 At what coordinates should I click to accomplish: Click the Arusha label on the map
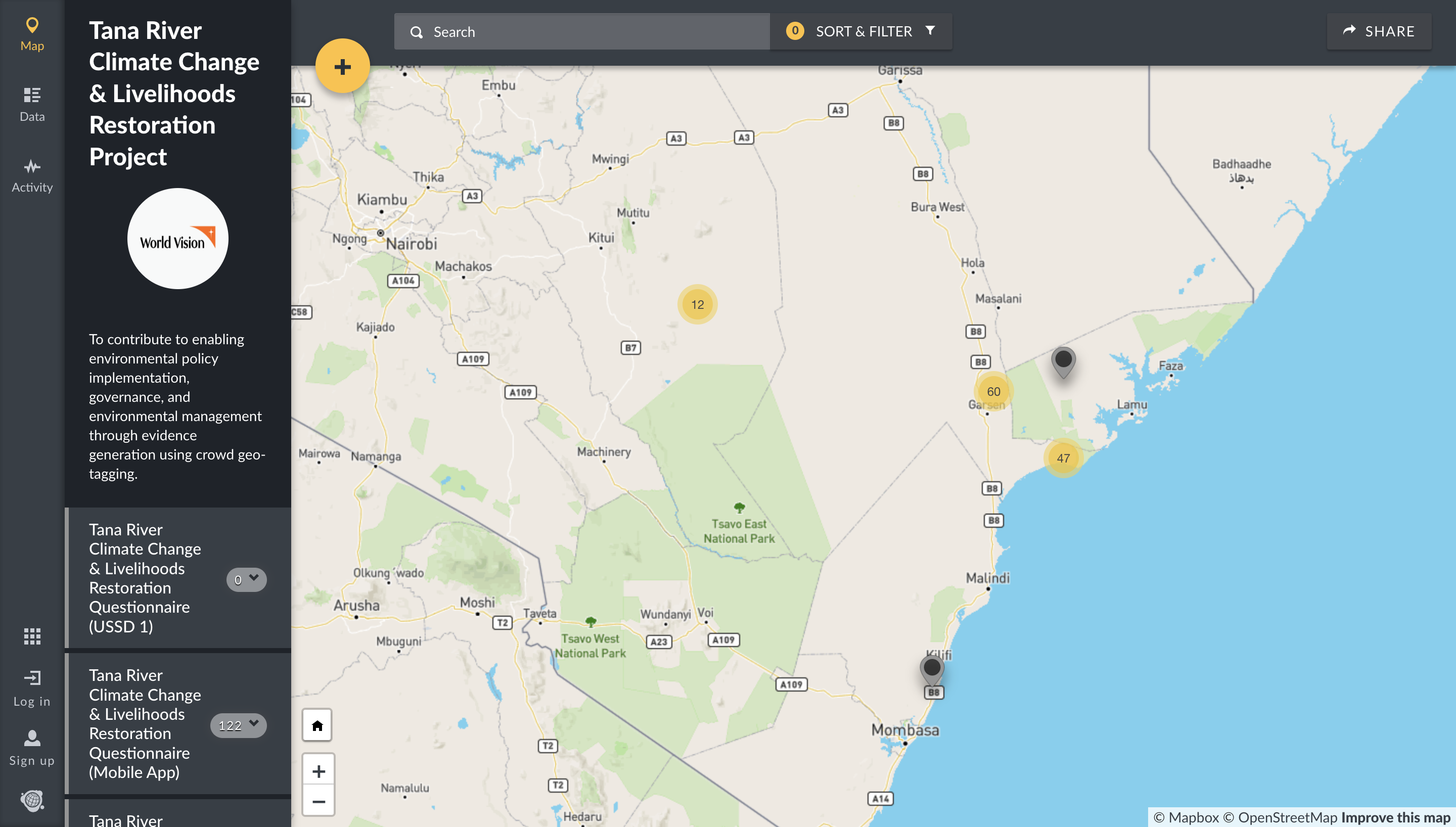pyautogui.click(x=356, y=605)
